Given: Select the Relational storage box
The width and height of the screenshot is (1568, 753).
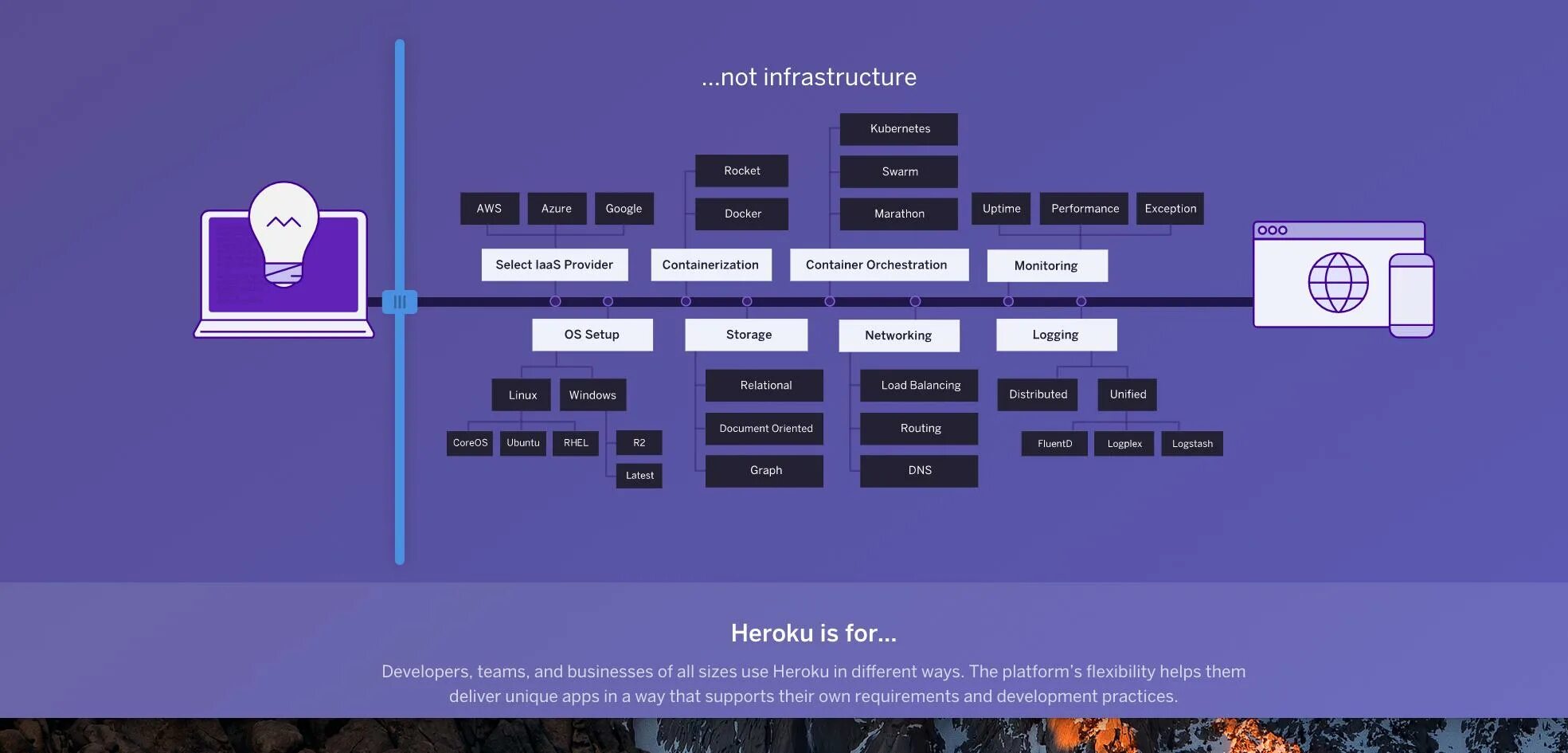Looking at the screenshot, I should (764, 385).
